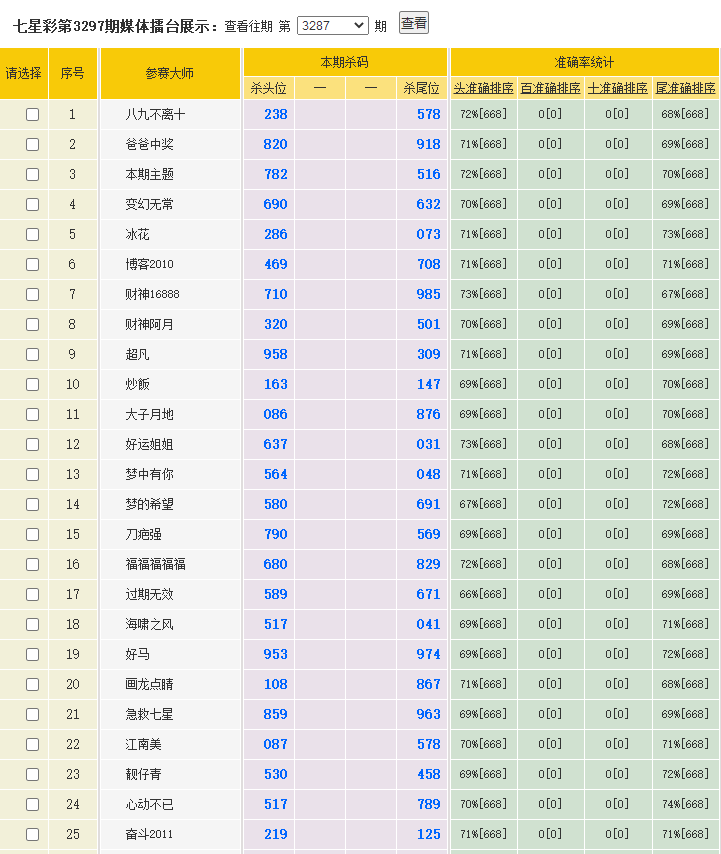Open the period number dropdown showing 3287
The width and height of the screenshot is (721, 854).
pyautogui.click(x=332, y=26)
